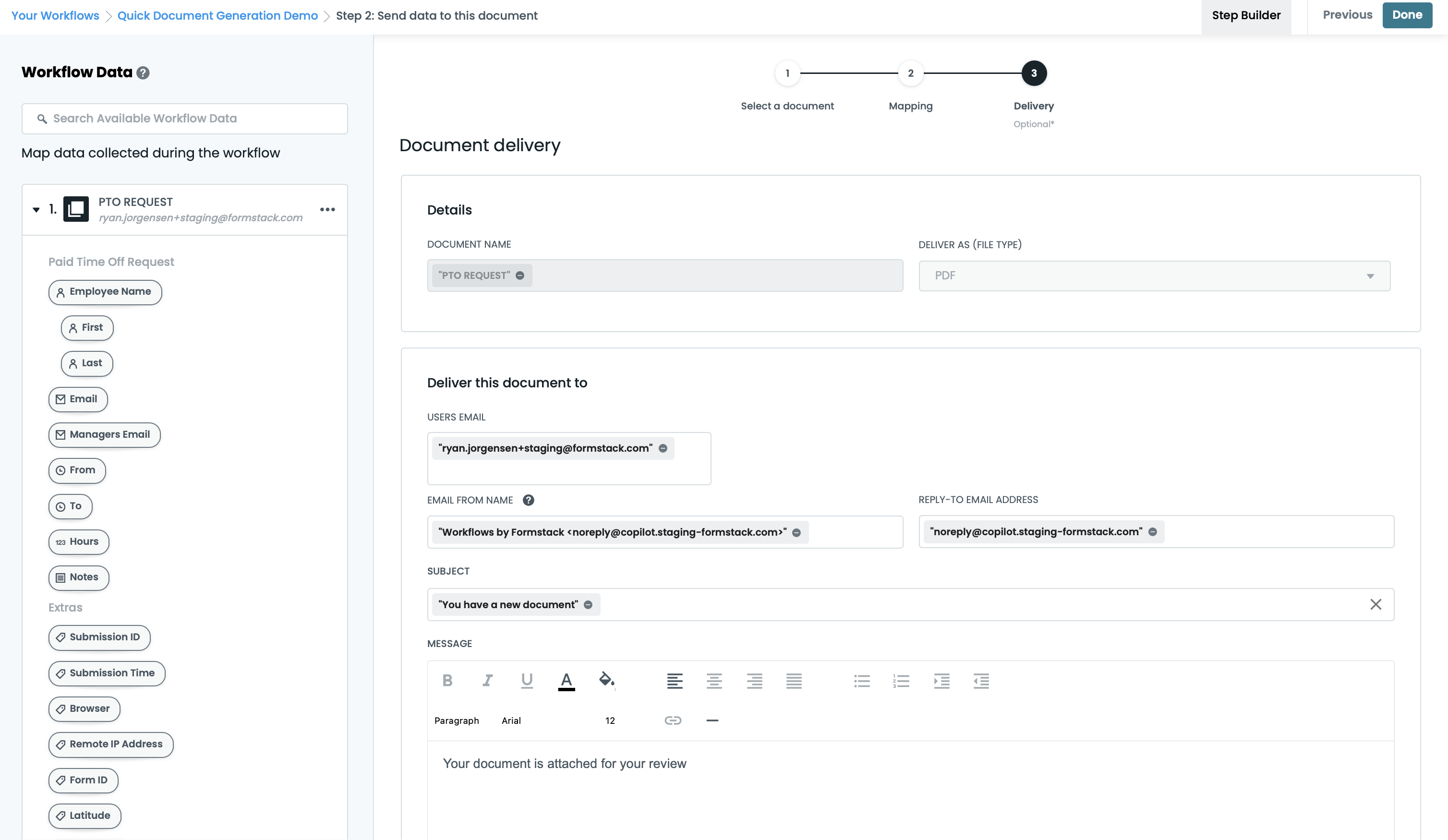Open the Arial font family dropdown

[x=511, y=720]
